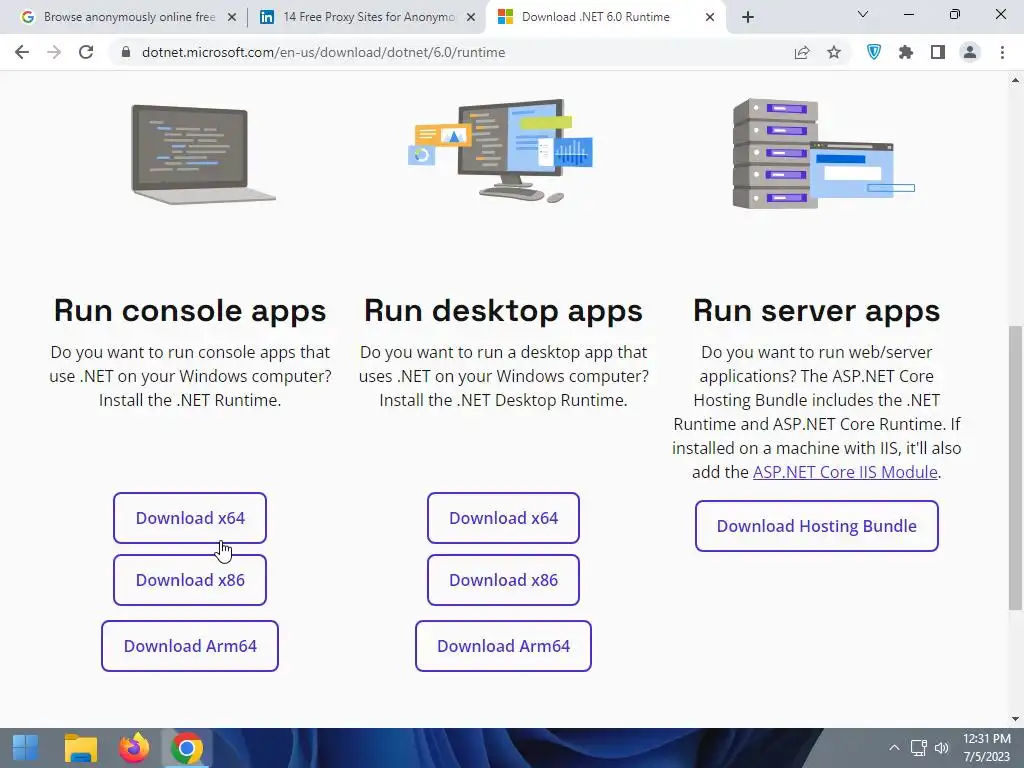Close the 'Download .NET 6.0 Runtime' tab
1024x768 pixels.
[710, 17]
